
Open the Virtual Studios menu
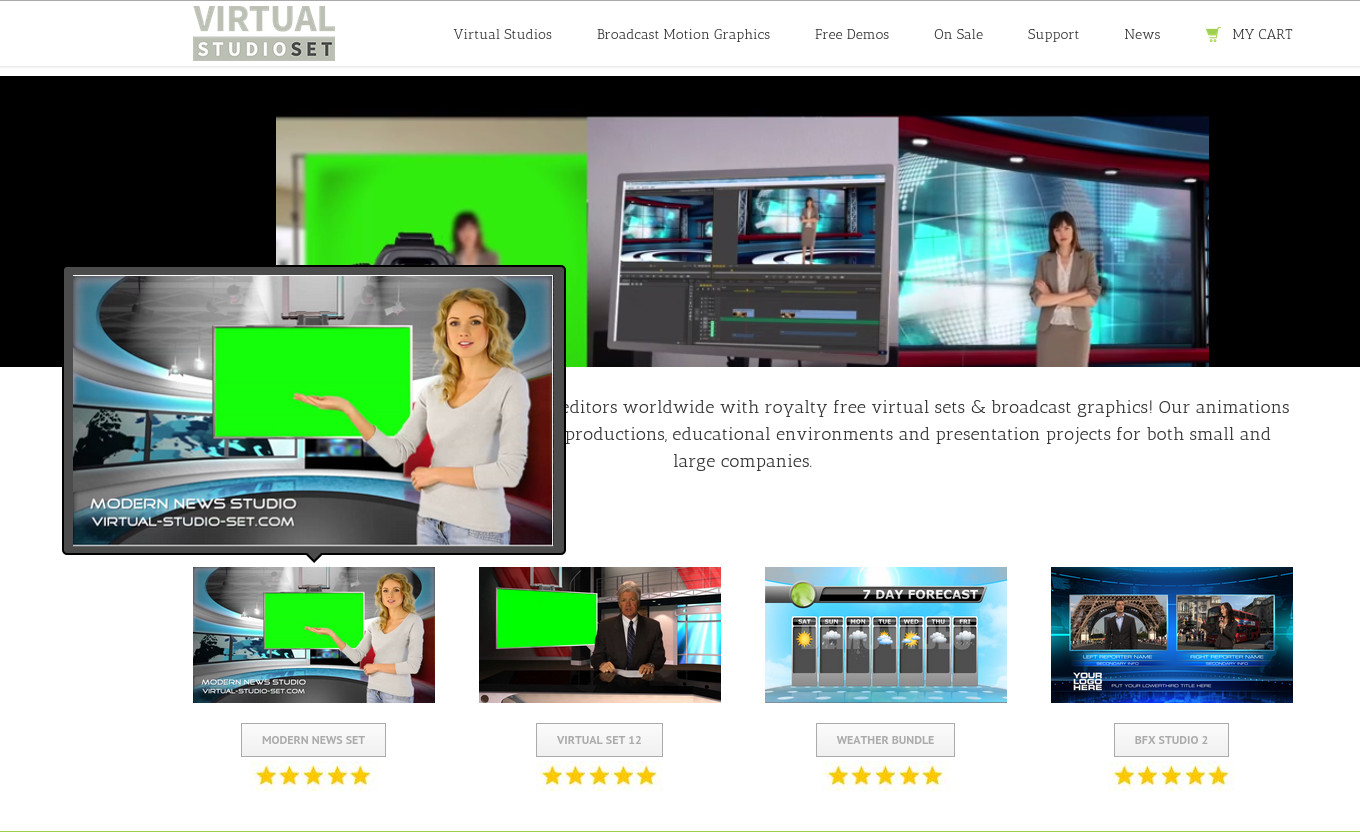[x=503, y=34]
